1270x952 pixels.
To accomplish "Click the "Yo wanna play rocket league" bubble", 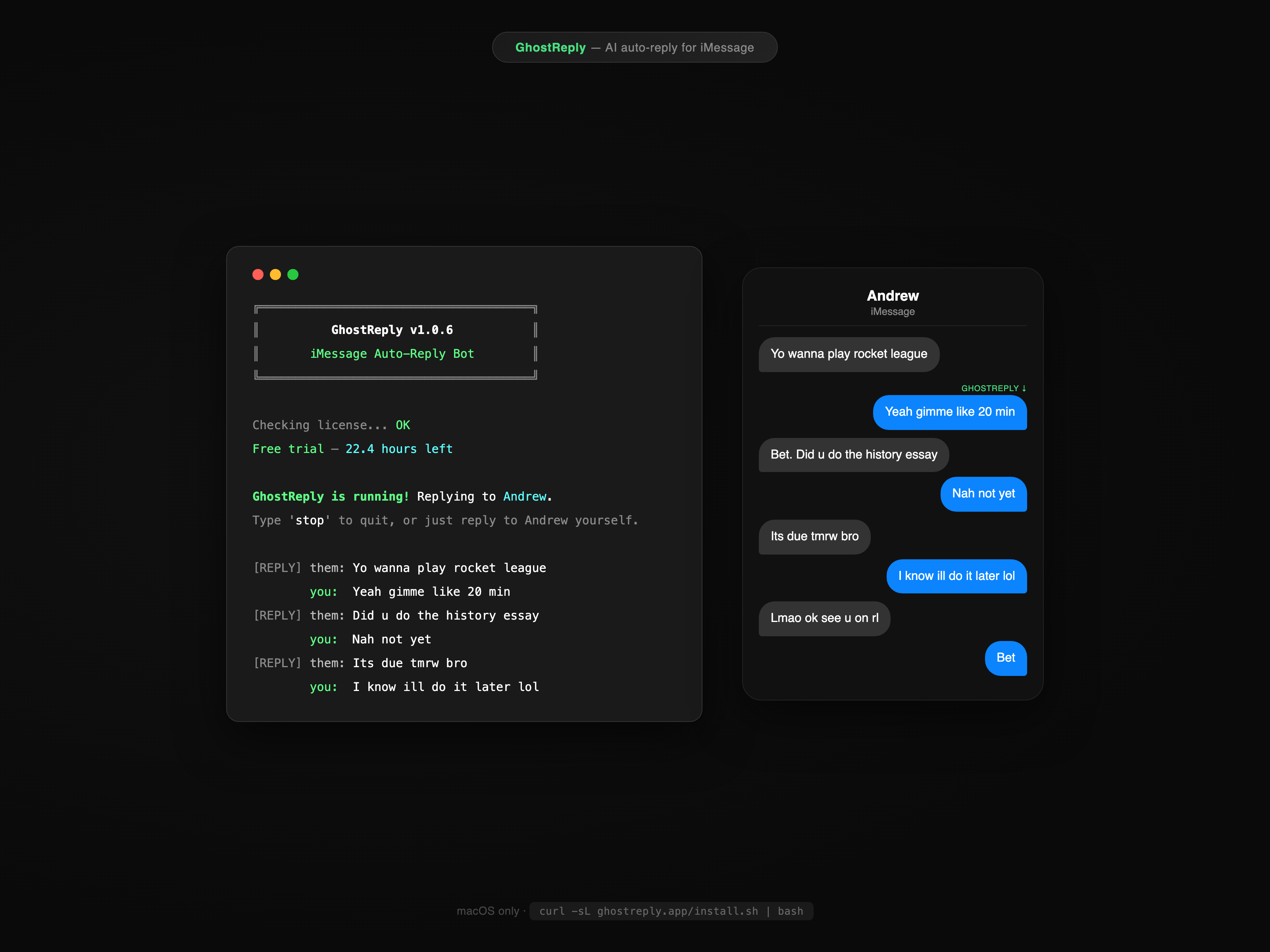I will tap(849, 354).
